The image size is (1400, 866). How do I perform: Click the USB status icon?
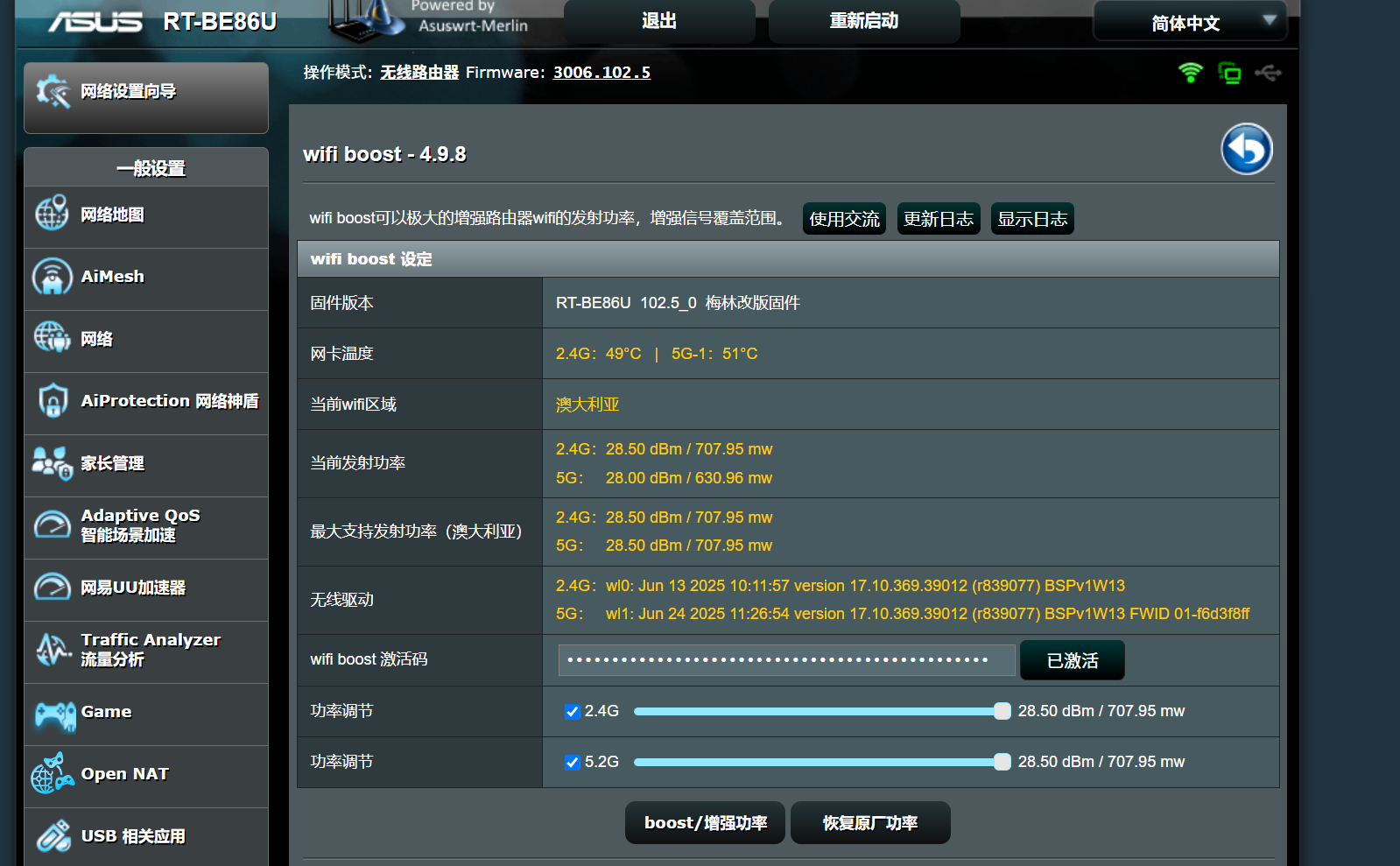(x=1268, y=73)
